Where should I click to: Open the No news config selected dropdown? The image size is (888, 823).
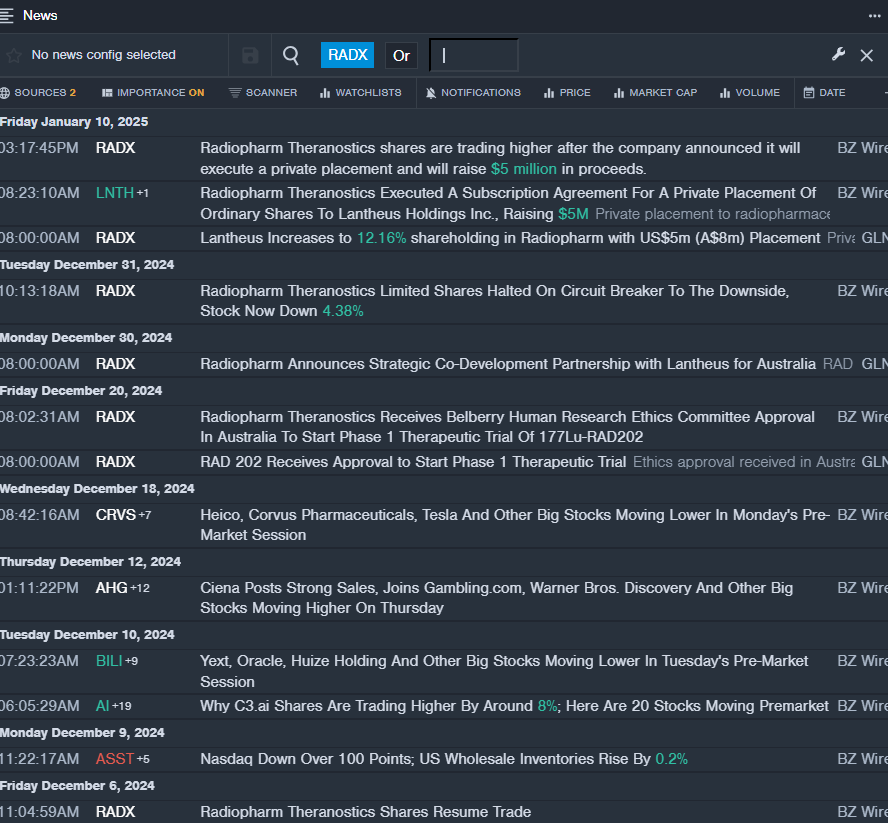coord(103,55)
